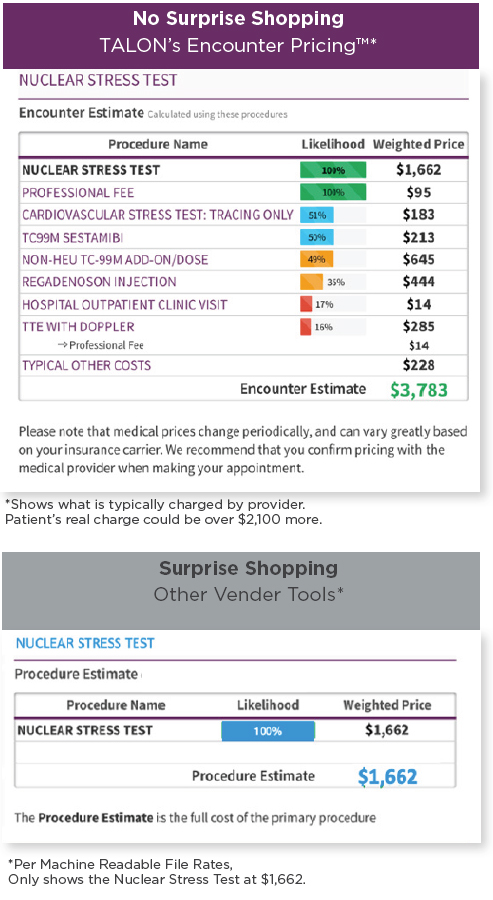Click the Likelihood column header in bottom table
The height and width of the screenshot is (900, 493).
(x=268, y=705)
